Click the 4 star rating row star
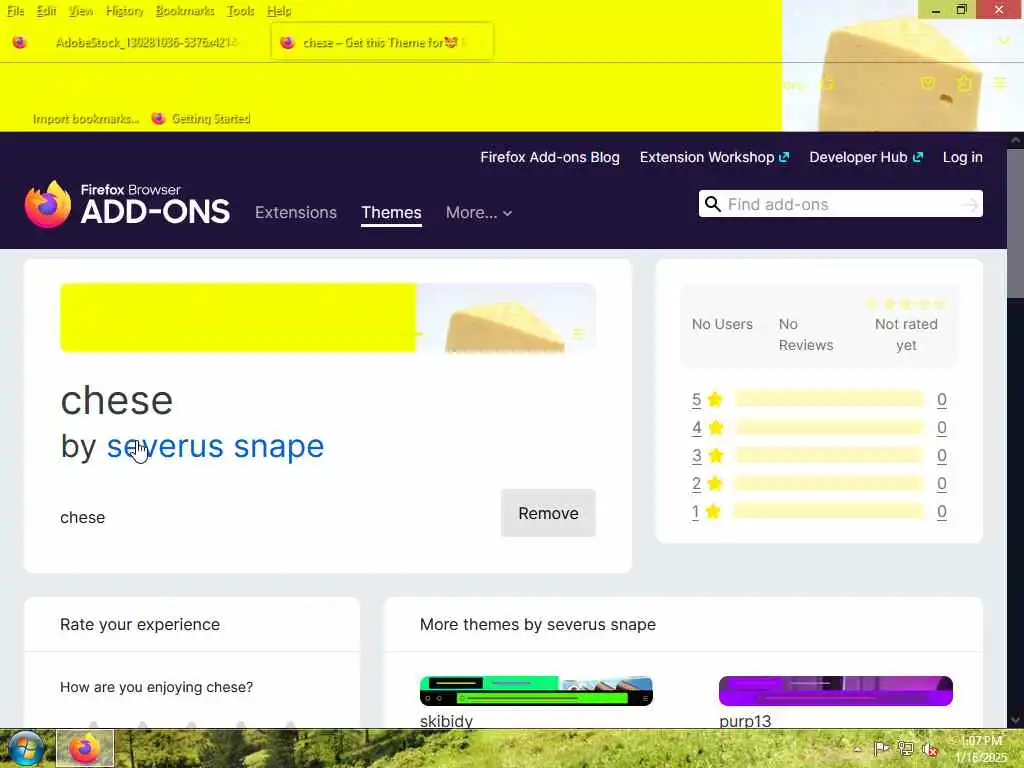This screenshot has width=1024, height=768. click(716, 427)
